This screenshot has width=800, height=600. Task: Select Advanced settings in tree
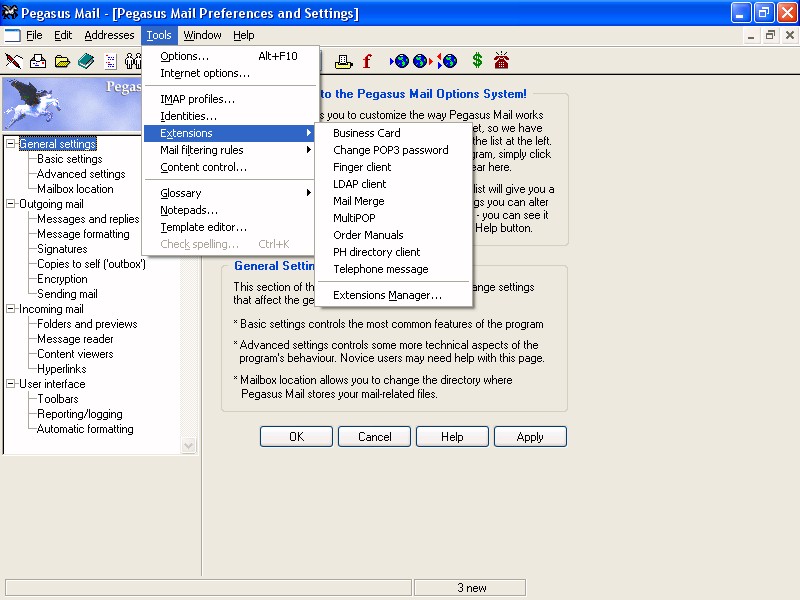pos(81,174)
